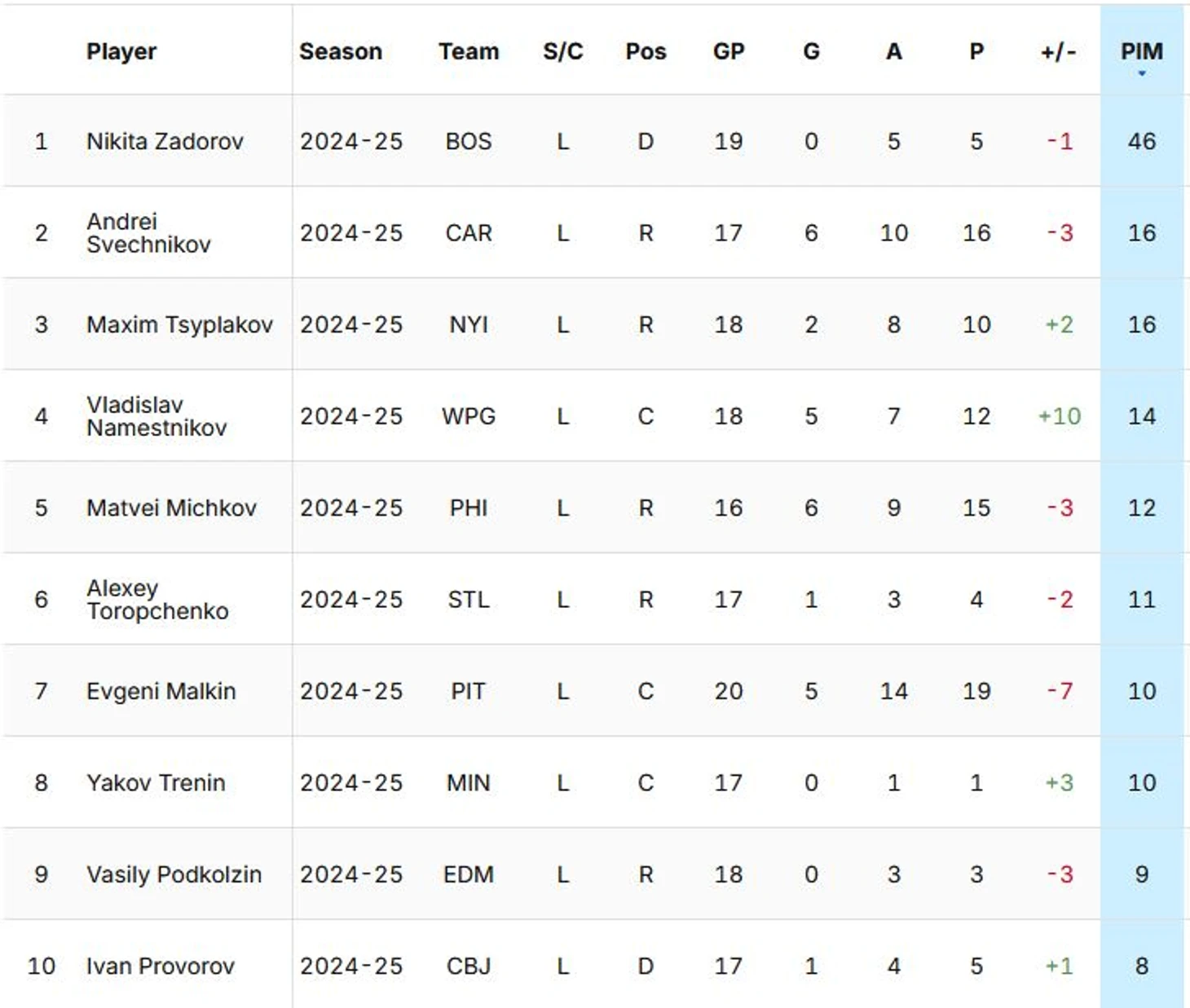This screenshot has width=1190, height=1008.
Task: Select Vasily Podkolzin name link
Action: pos(174,874)
